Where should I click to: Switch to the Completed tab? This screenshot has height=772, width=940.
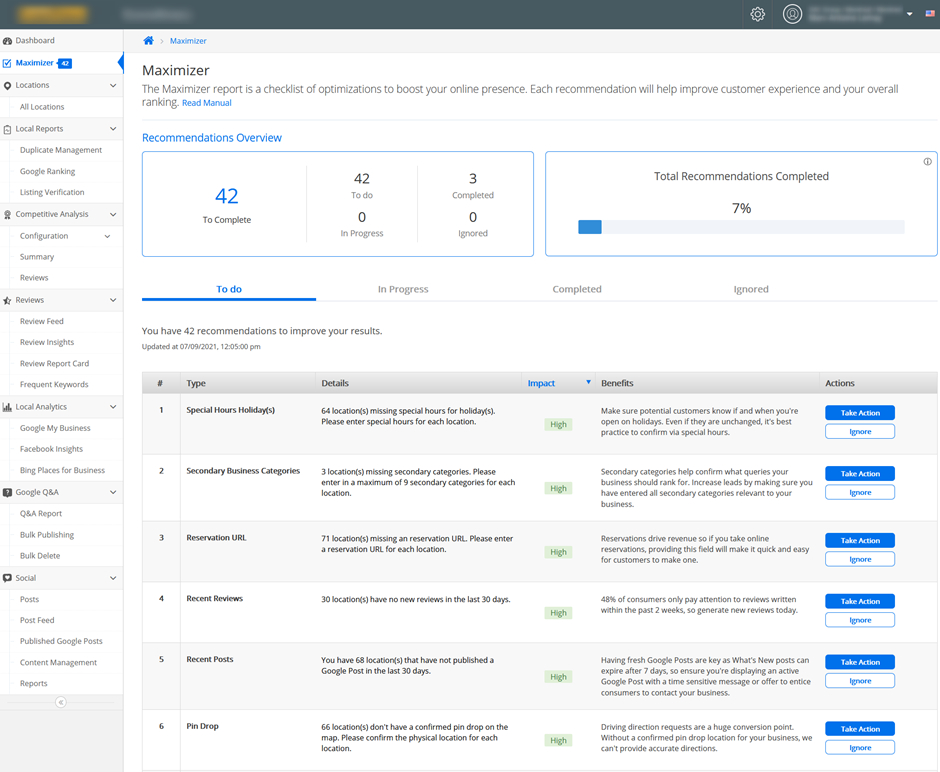pos(577,290)
